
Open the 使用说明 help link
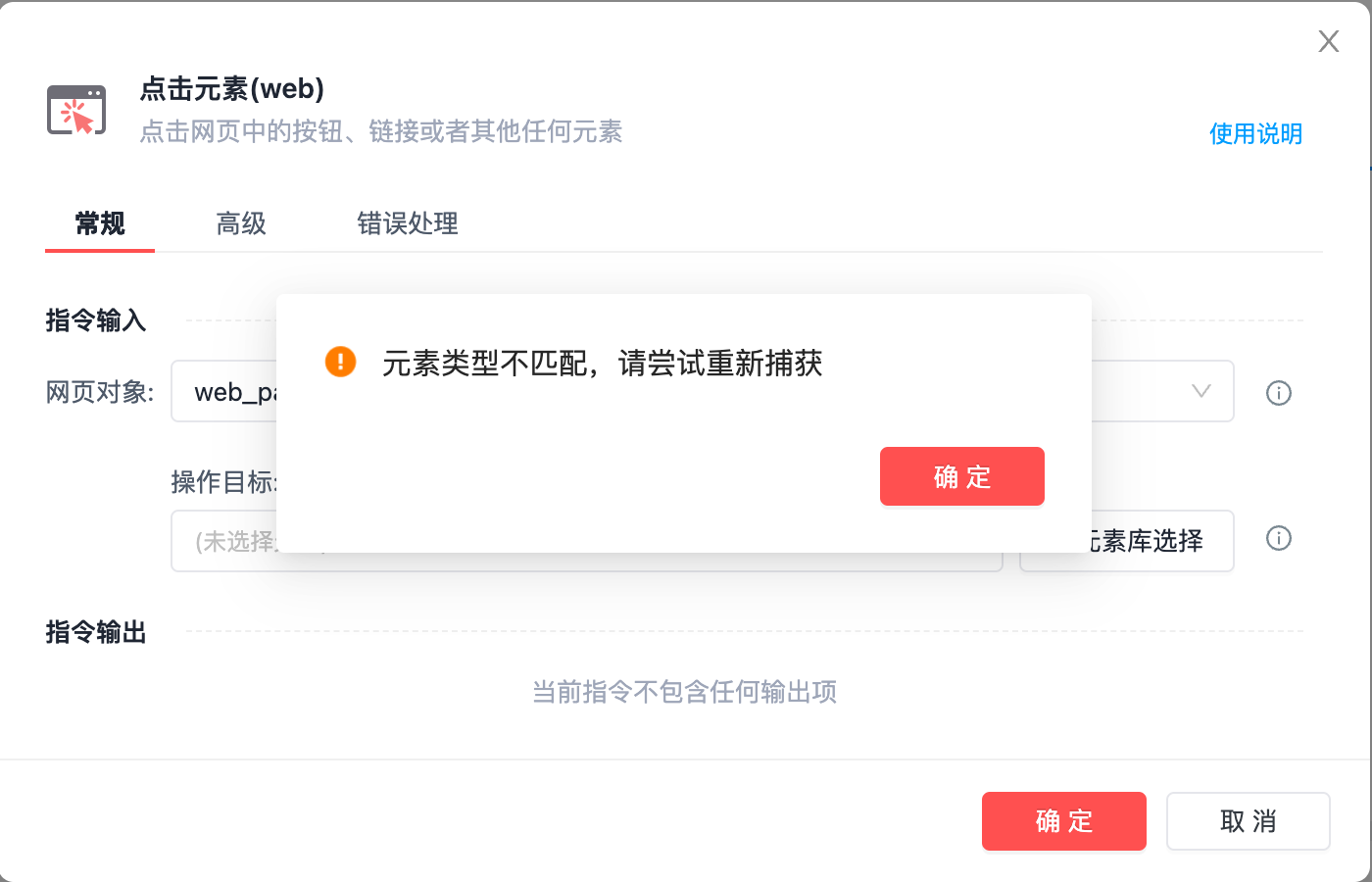[1255, 133]
